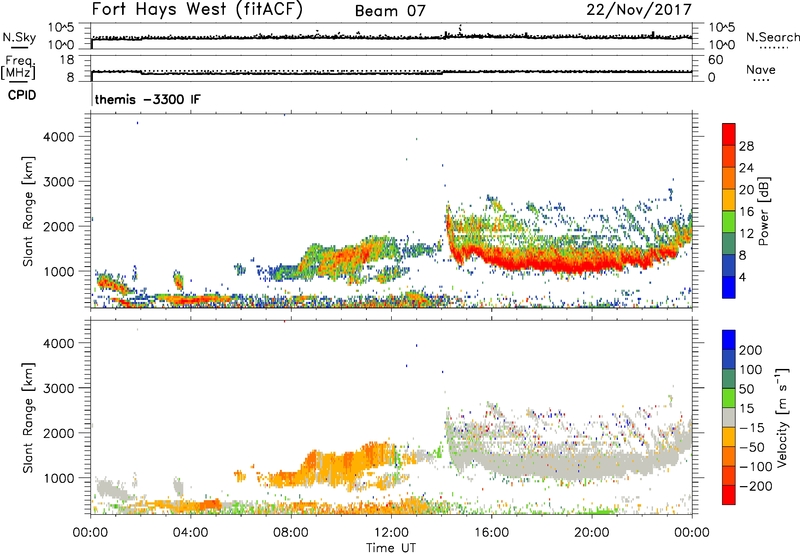The image size is (800, 554).
Task: Click the "Velocity [m s⁻¹]" colorbar title
Action: (x=782, y=417)
